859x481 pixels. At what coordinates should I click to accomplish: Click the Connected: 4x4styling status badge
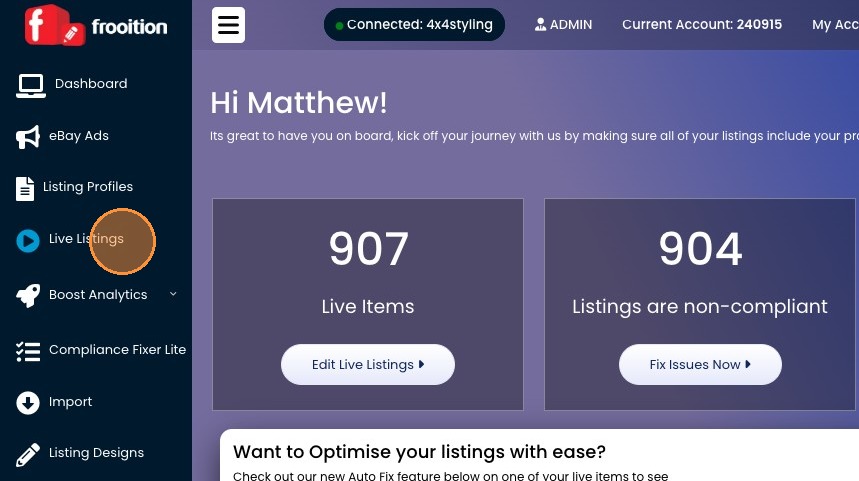point(414,25)
